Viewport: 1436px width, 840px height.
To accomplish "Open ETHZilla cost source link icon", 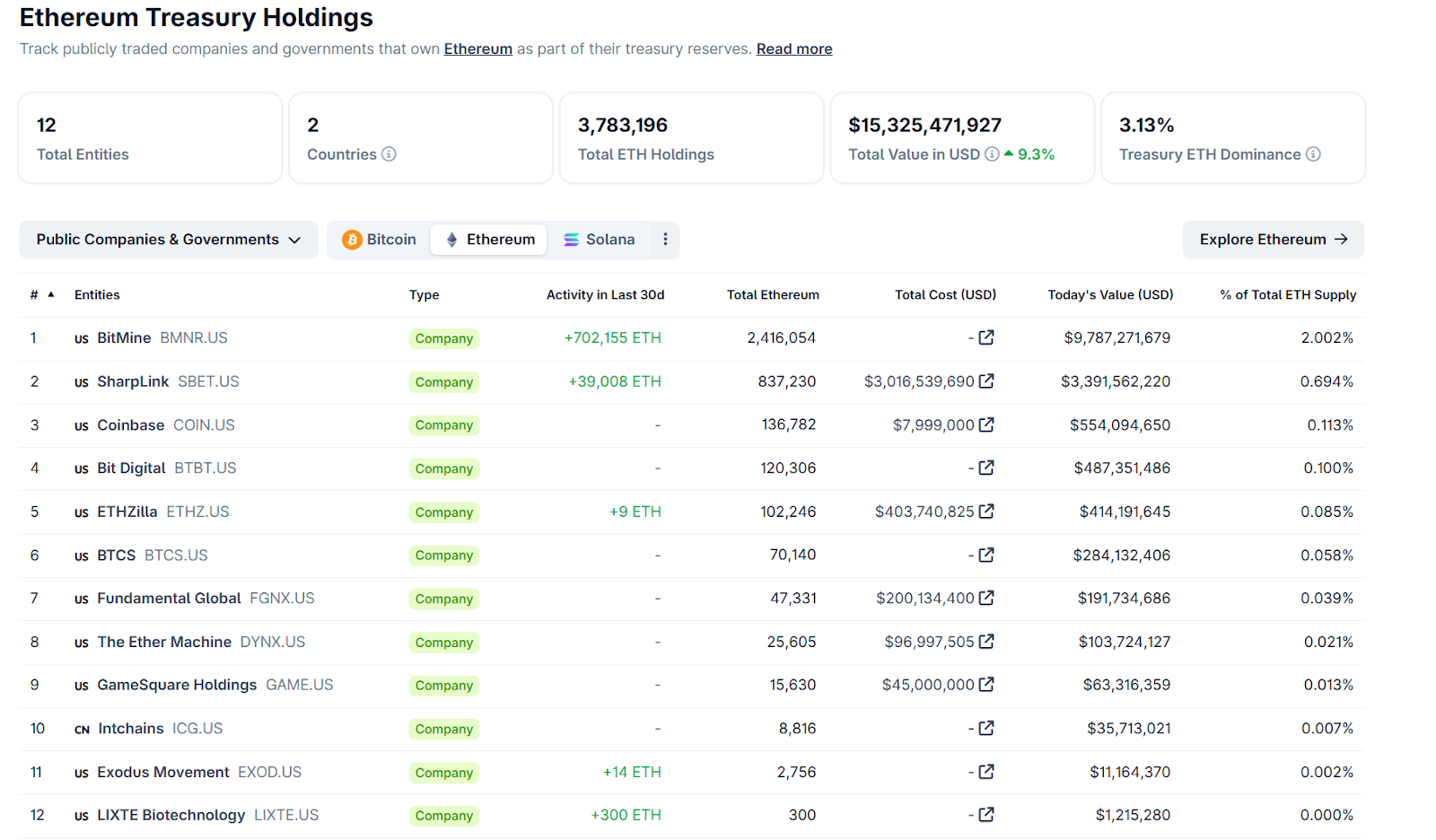I will coord(986,512).
